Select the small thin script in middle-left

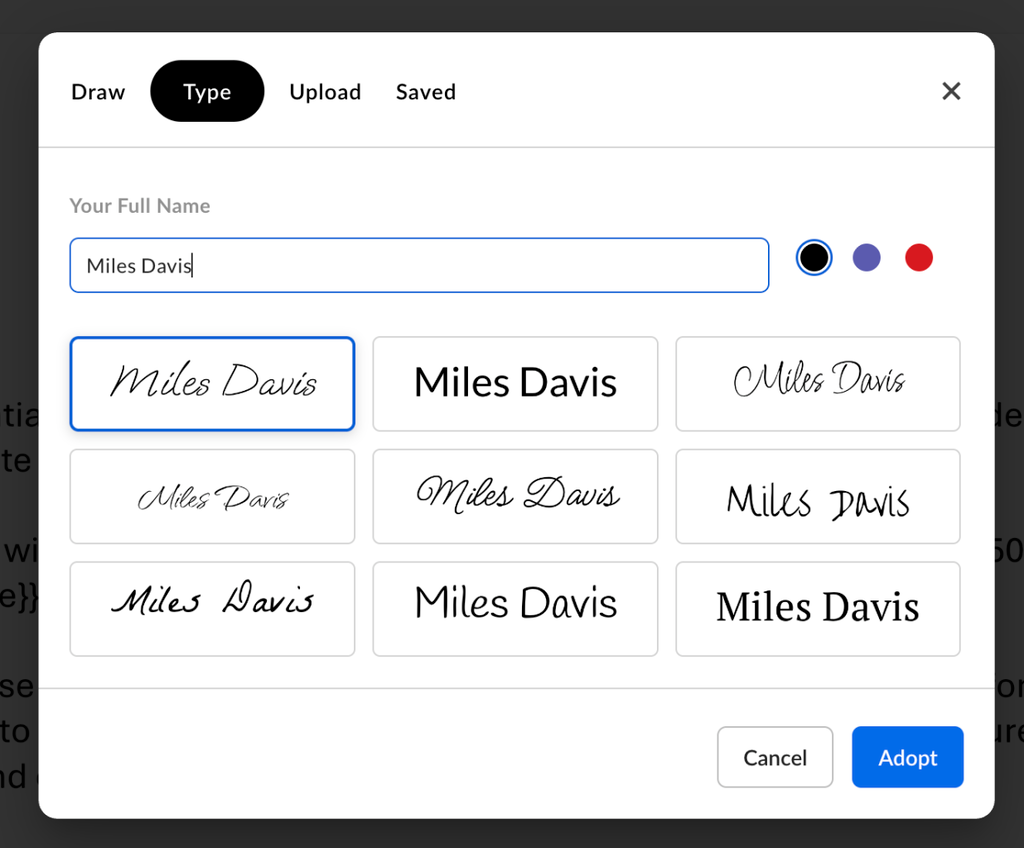click(x=212, y=497)
